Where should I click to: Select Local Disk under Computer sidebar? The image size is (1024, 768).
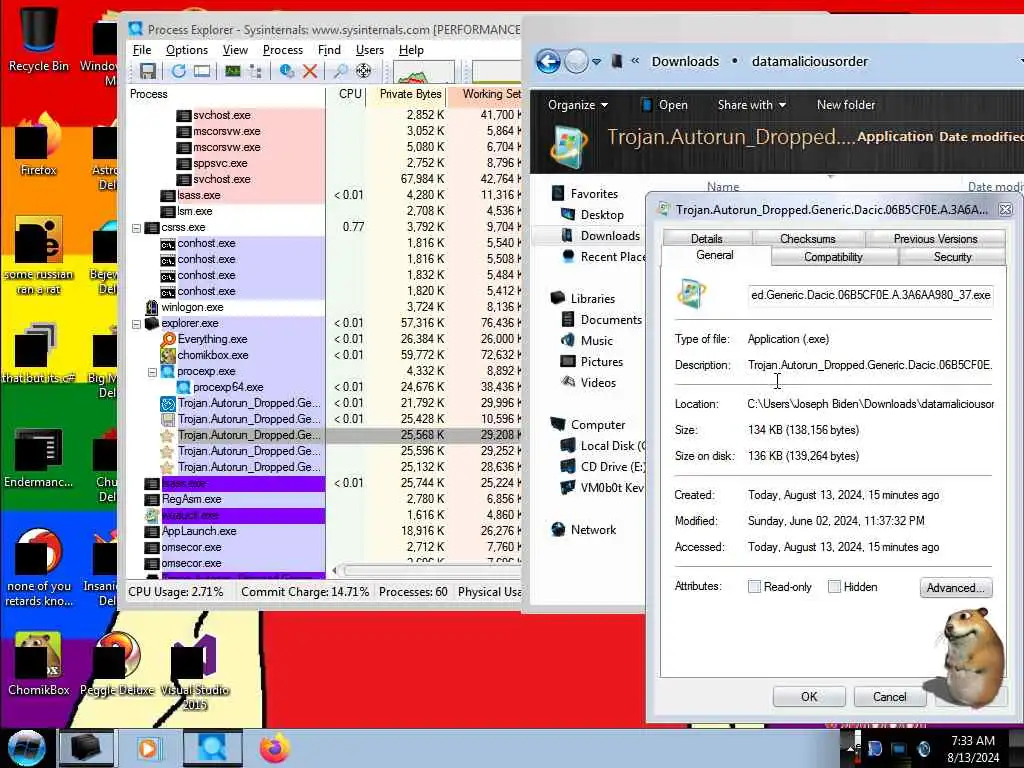(603, 446)
